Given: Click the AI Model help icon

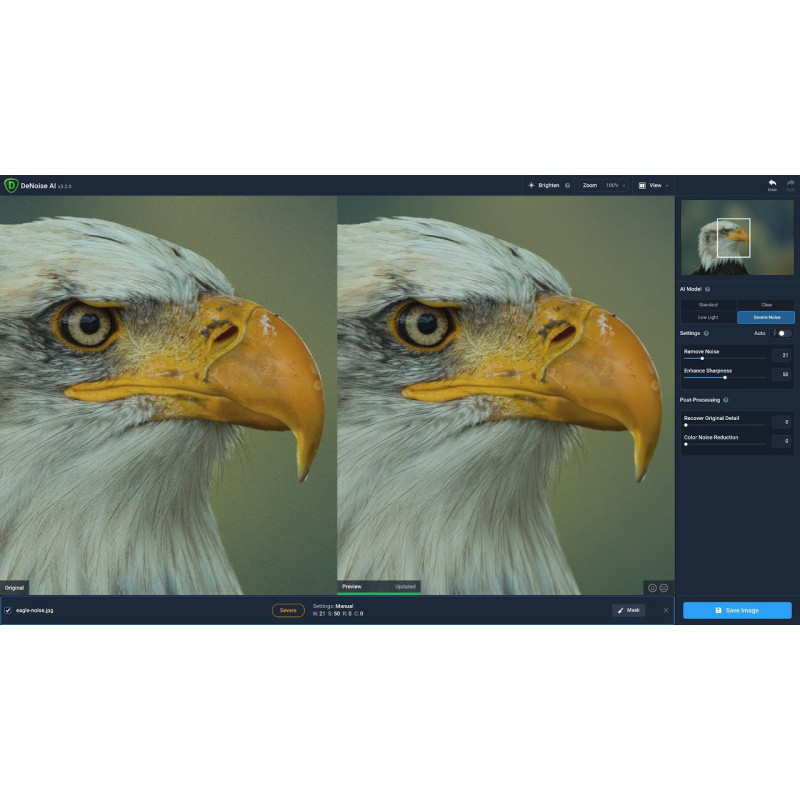Looking at the screenshot, I should coord(708,289).
